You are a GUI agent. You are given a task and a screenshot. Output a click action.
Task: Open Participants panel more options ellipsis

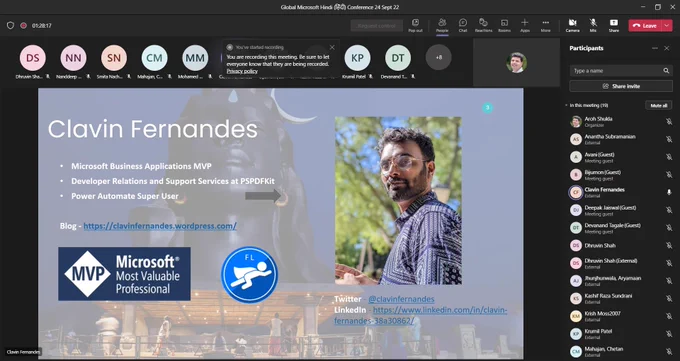tap(655, 48)
